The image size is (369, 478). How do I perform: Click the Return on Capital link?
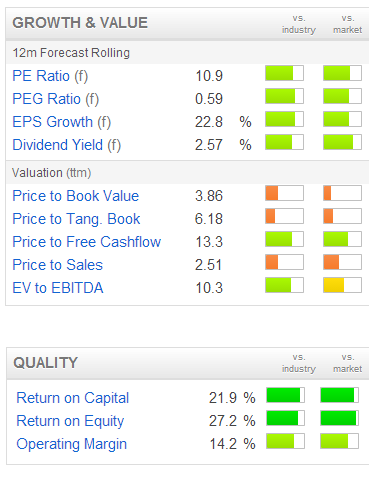(x=73, y=398)
